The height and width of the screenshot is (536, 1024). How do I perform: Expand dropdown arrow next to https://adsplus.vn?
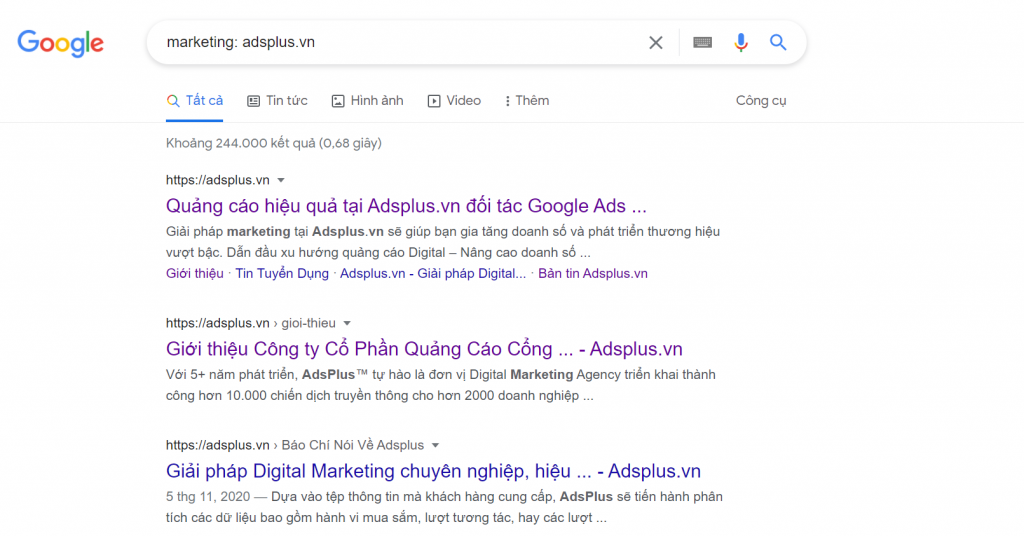click(281, 180)
